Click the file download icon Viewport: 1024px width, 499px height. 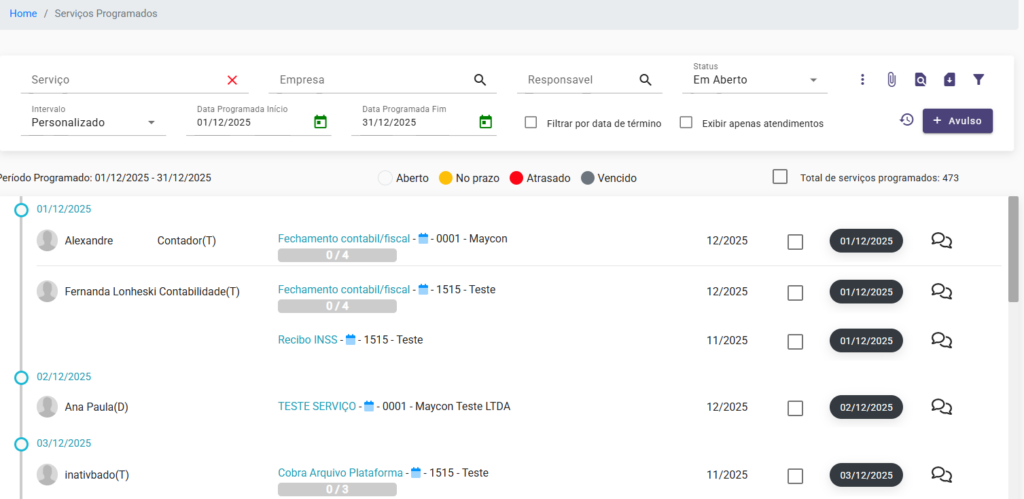949,80
